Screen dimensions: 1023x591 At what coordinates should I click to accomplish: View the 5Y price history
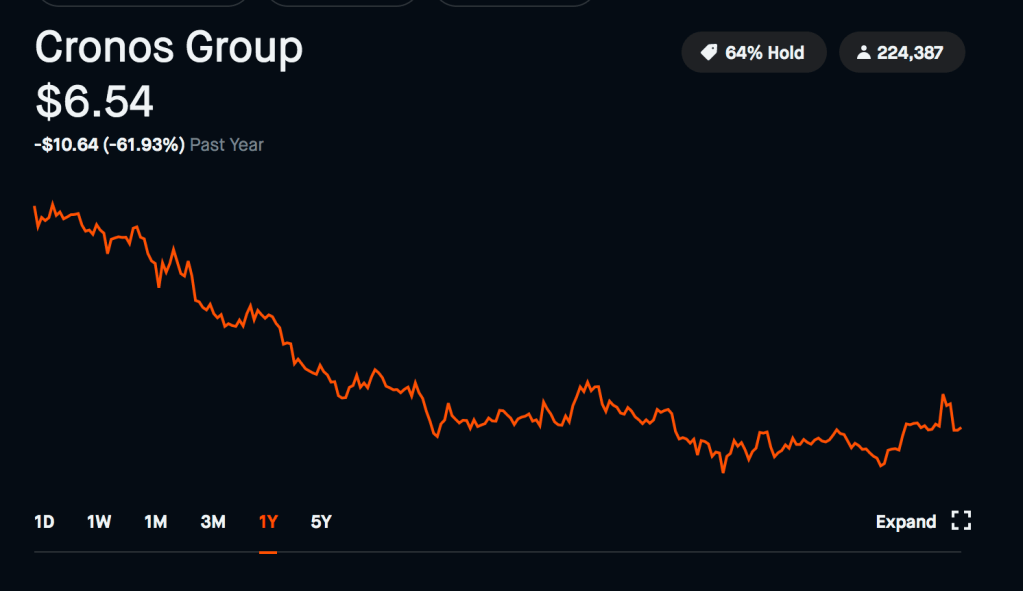321,521
